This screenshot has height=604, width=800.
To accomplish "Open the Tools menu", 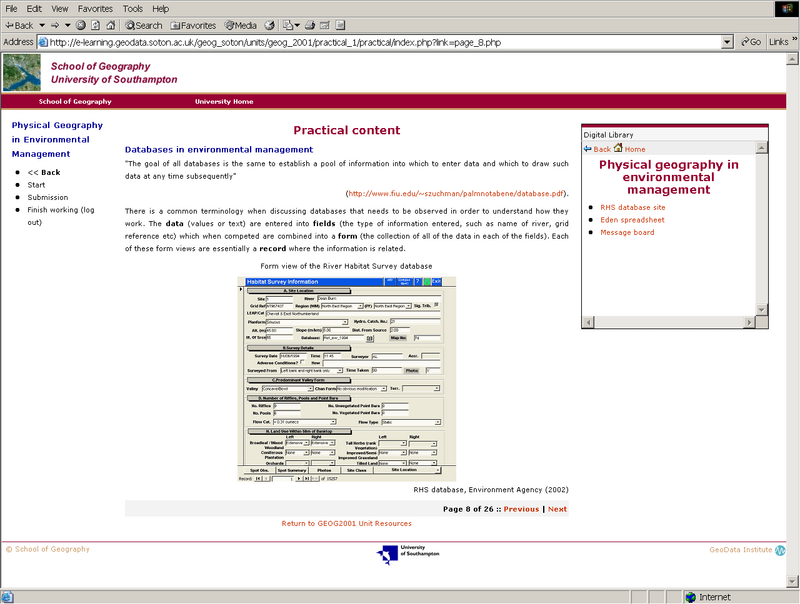I will (x=133, y=9).
